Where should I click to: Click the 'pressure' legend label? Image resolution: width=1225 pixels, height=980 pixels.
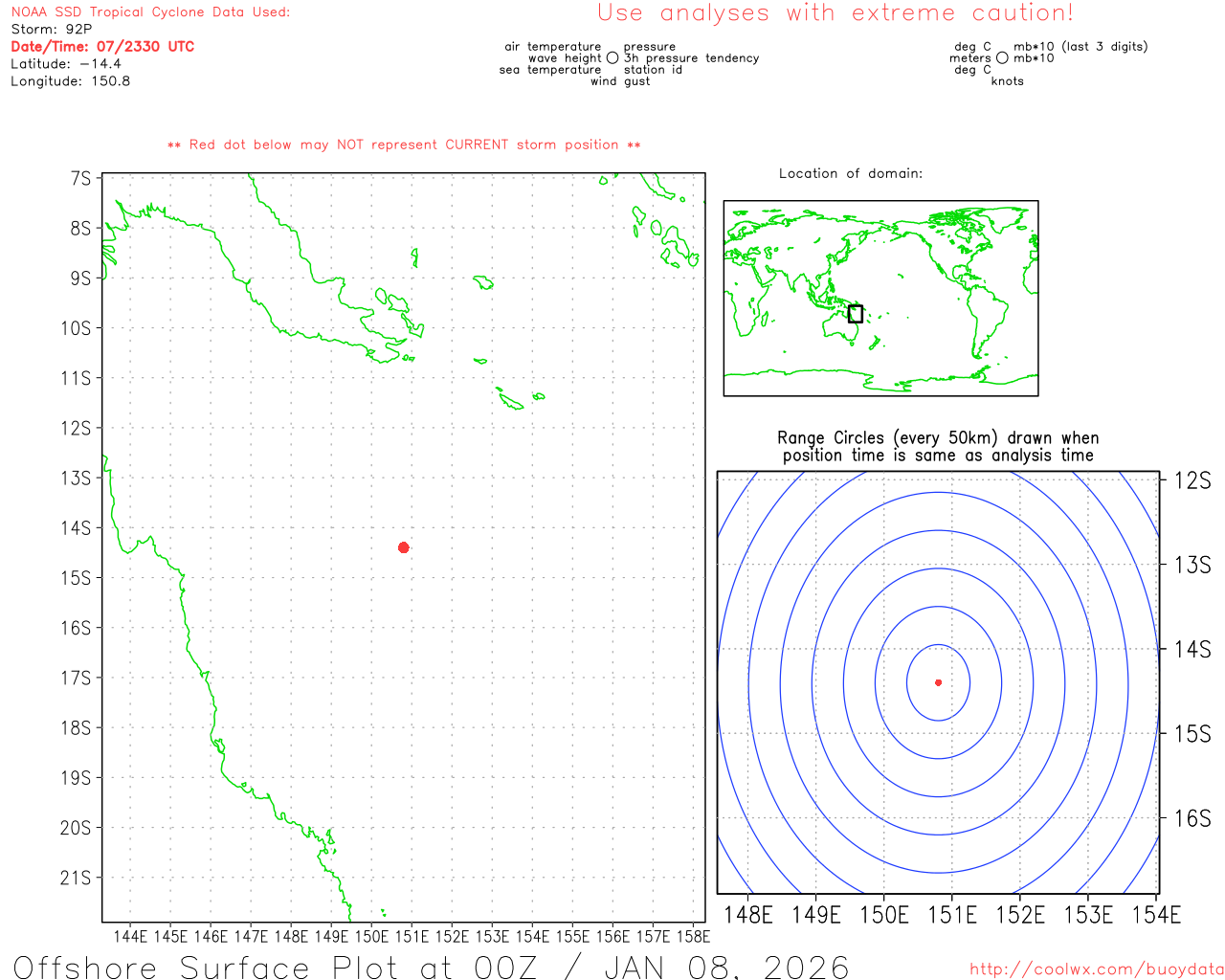coord(650,47)
